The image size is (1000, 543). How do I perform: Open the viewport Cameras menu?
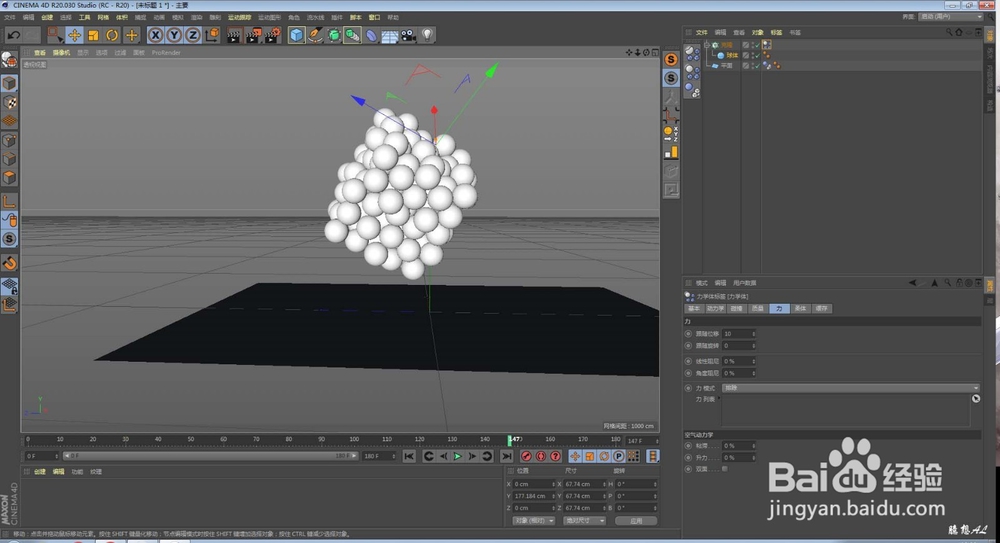click(61, 52)
